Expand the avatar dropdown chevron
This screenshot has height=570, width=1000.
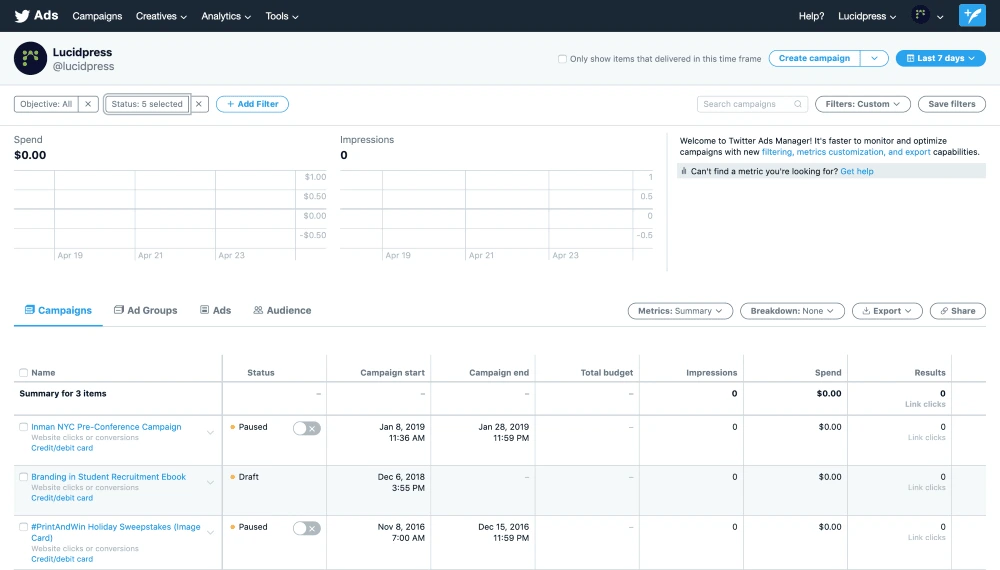click(x=940, y=17)
